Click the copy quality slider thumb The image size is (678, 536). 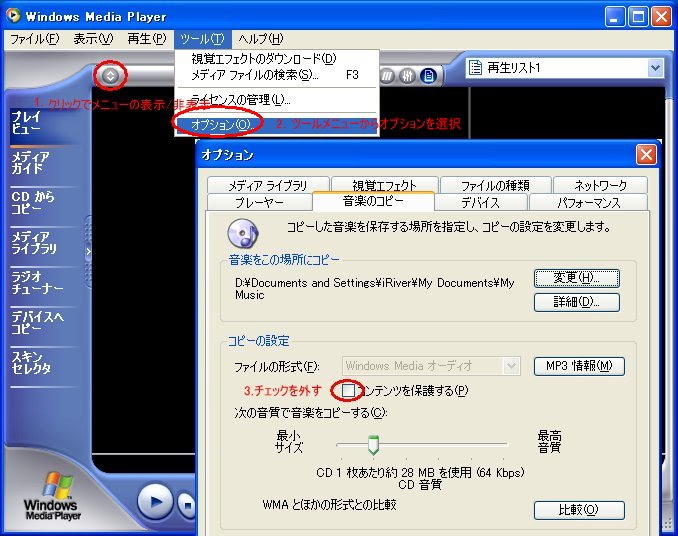coord(373,445)
